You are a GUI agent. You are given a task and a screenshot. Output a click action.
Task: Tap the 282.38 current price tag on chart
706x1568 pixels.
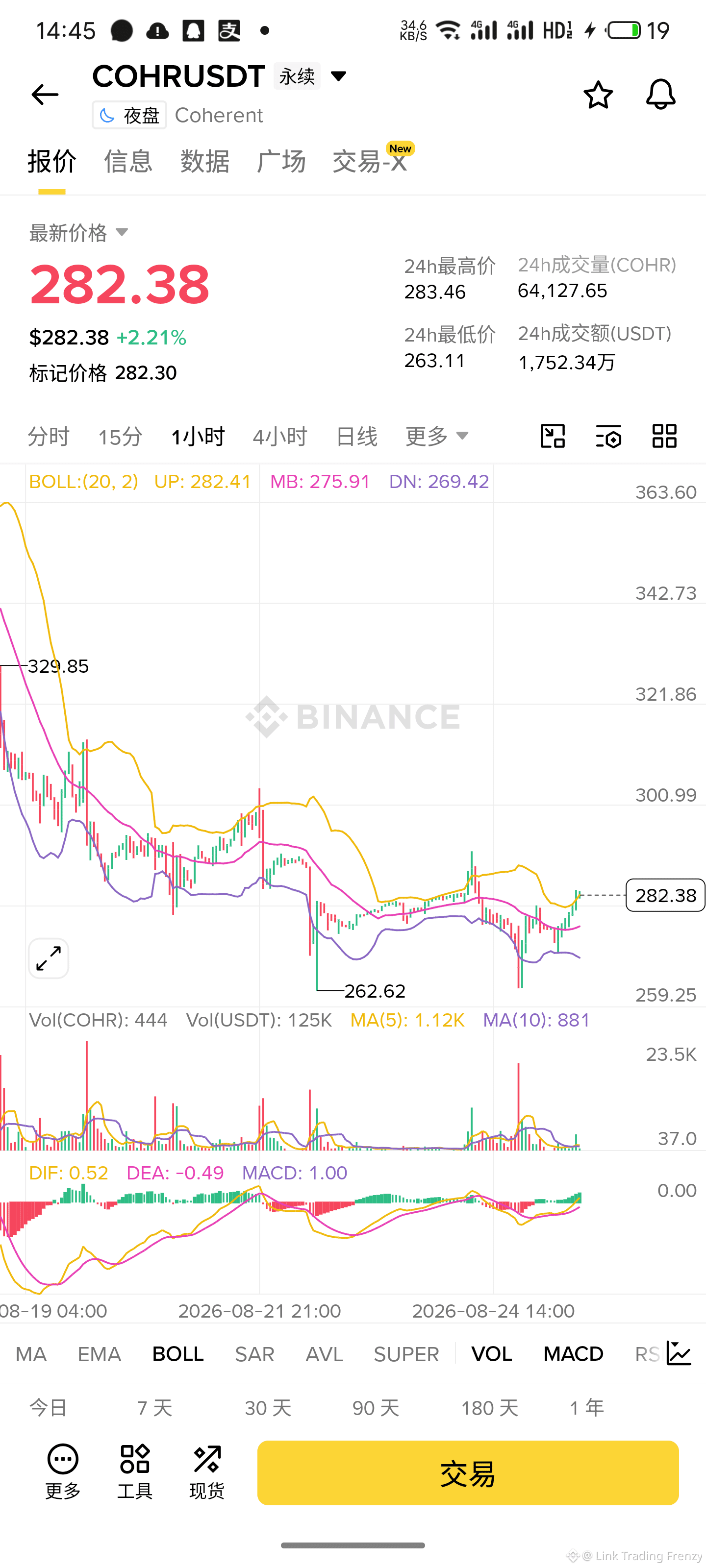[x=665, y=895]
